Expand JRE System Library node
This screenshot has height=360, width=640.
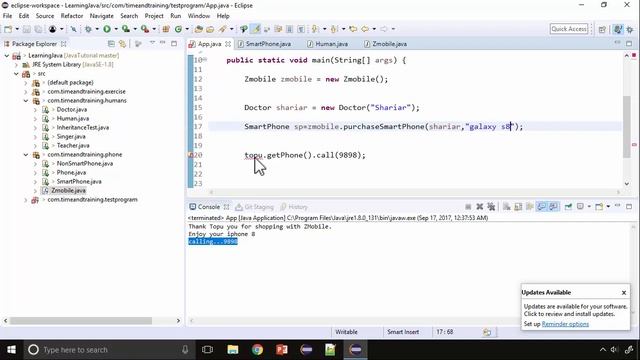[16, 64]
